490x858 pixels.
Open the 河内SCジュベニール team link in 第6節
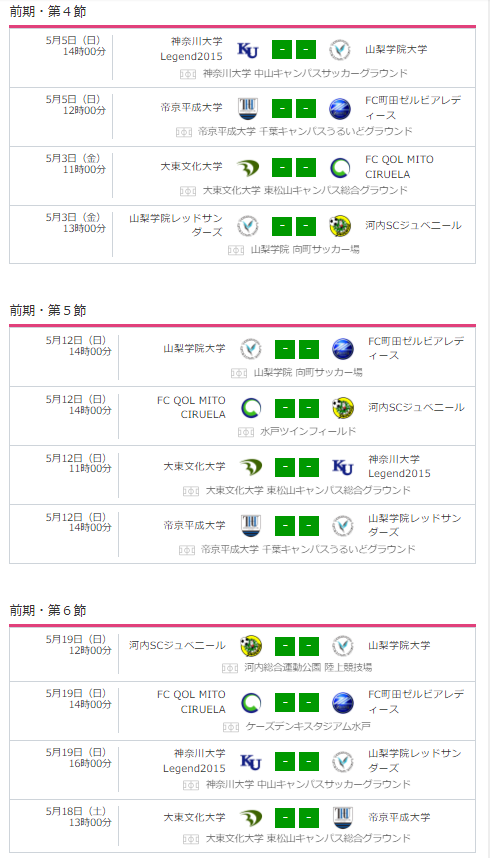177,645
